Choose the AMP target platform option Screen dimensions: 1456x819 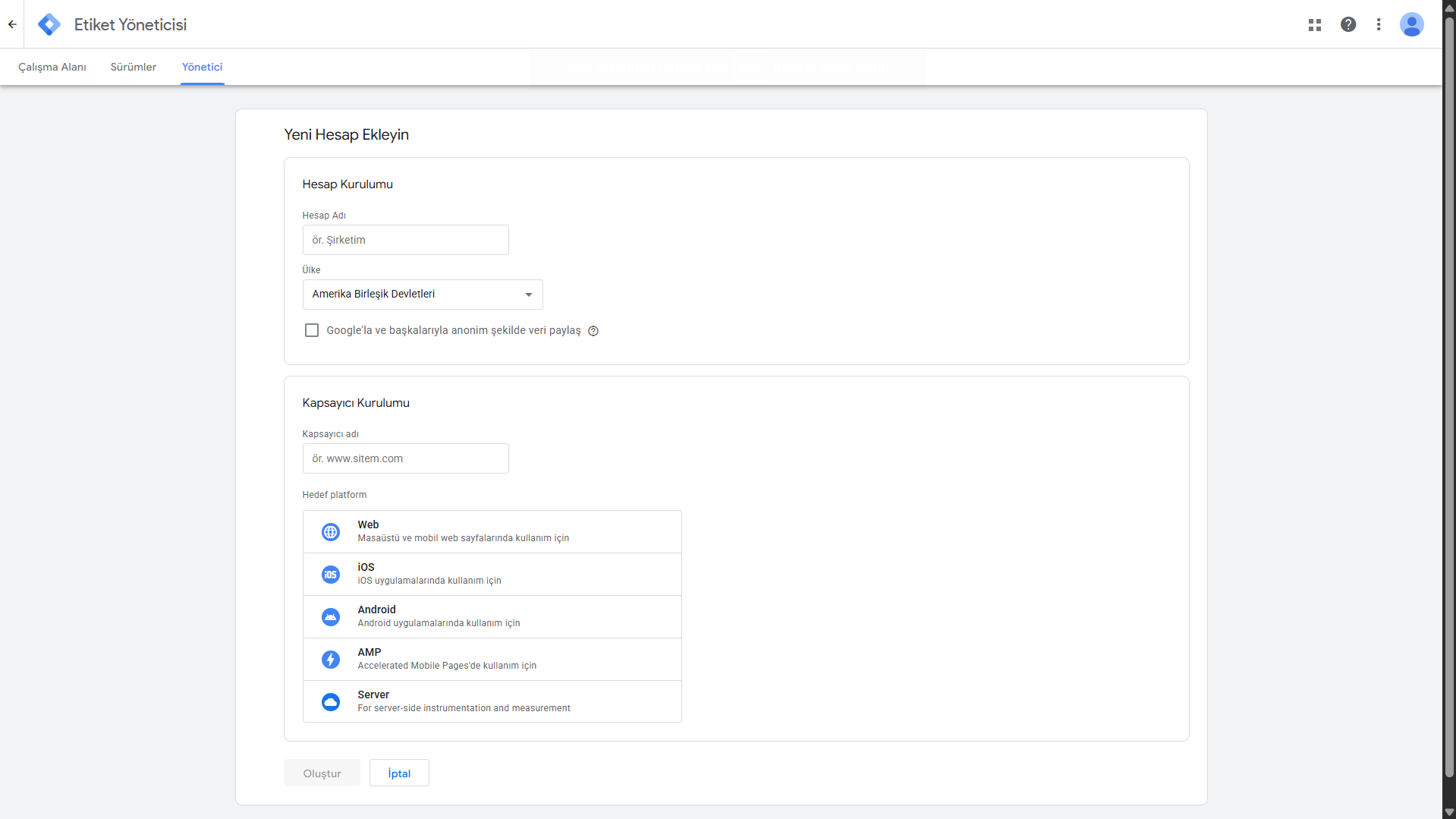point(492,659)
